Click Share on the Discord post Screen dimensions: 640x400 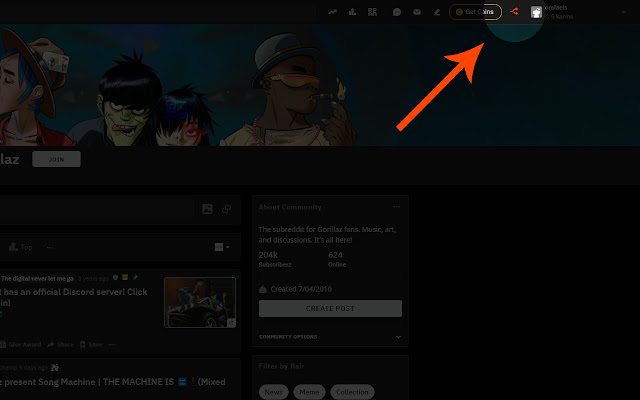click(60, 344)
